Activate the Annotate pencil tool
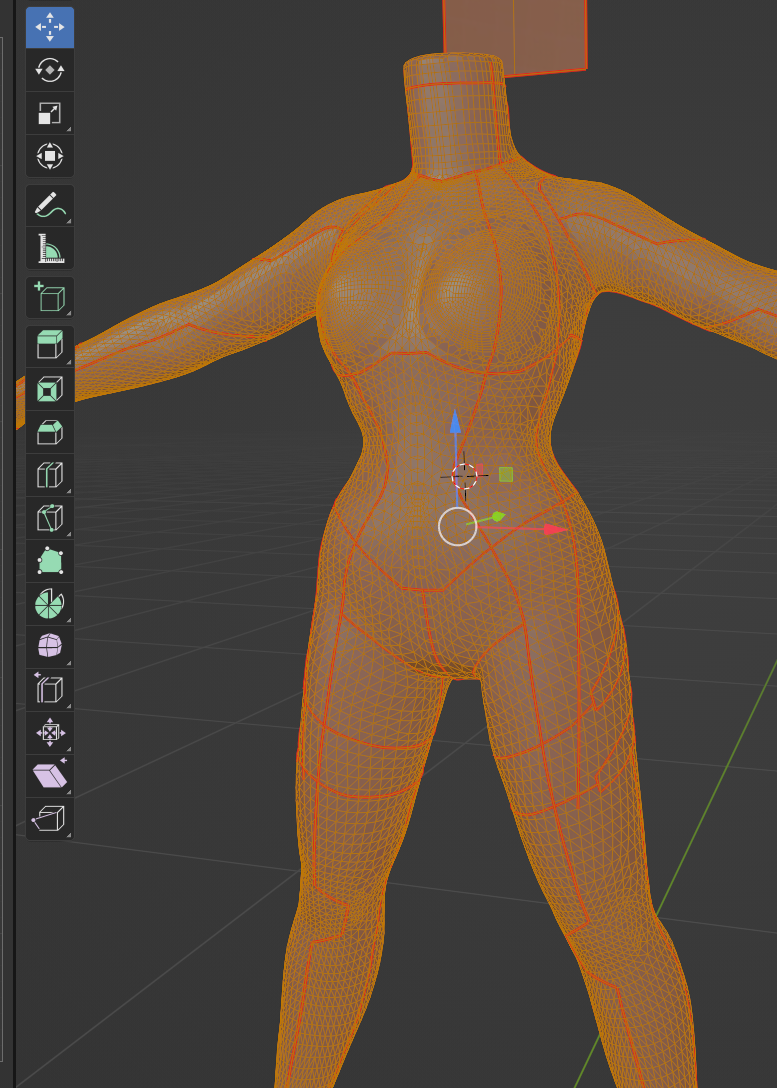Viewport: 777px width, 1088px height. (x=50, y=205)
